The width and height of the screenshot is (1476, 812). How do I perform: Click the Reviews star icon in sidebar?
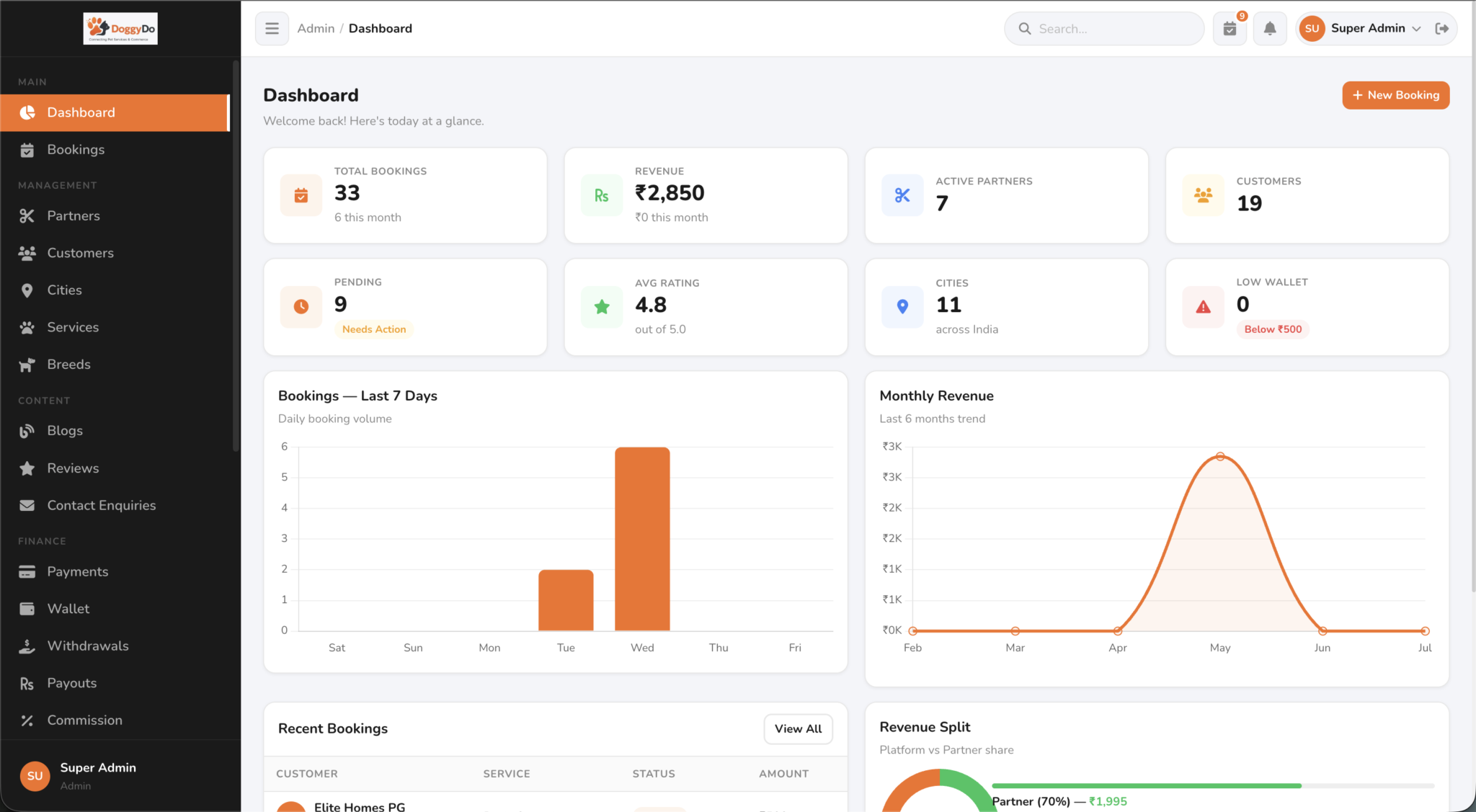[x=27, y=468]
